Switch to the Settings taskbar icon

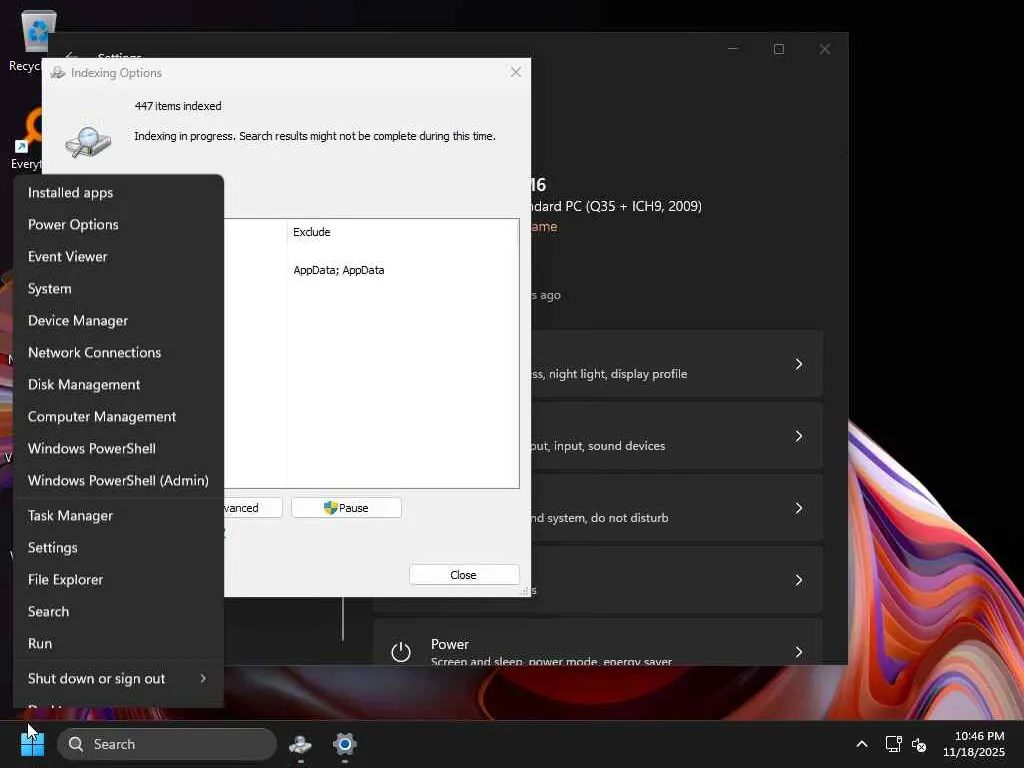[345, 744]
